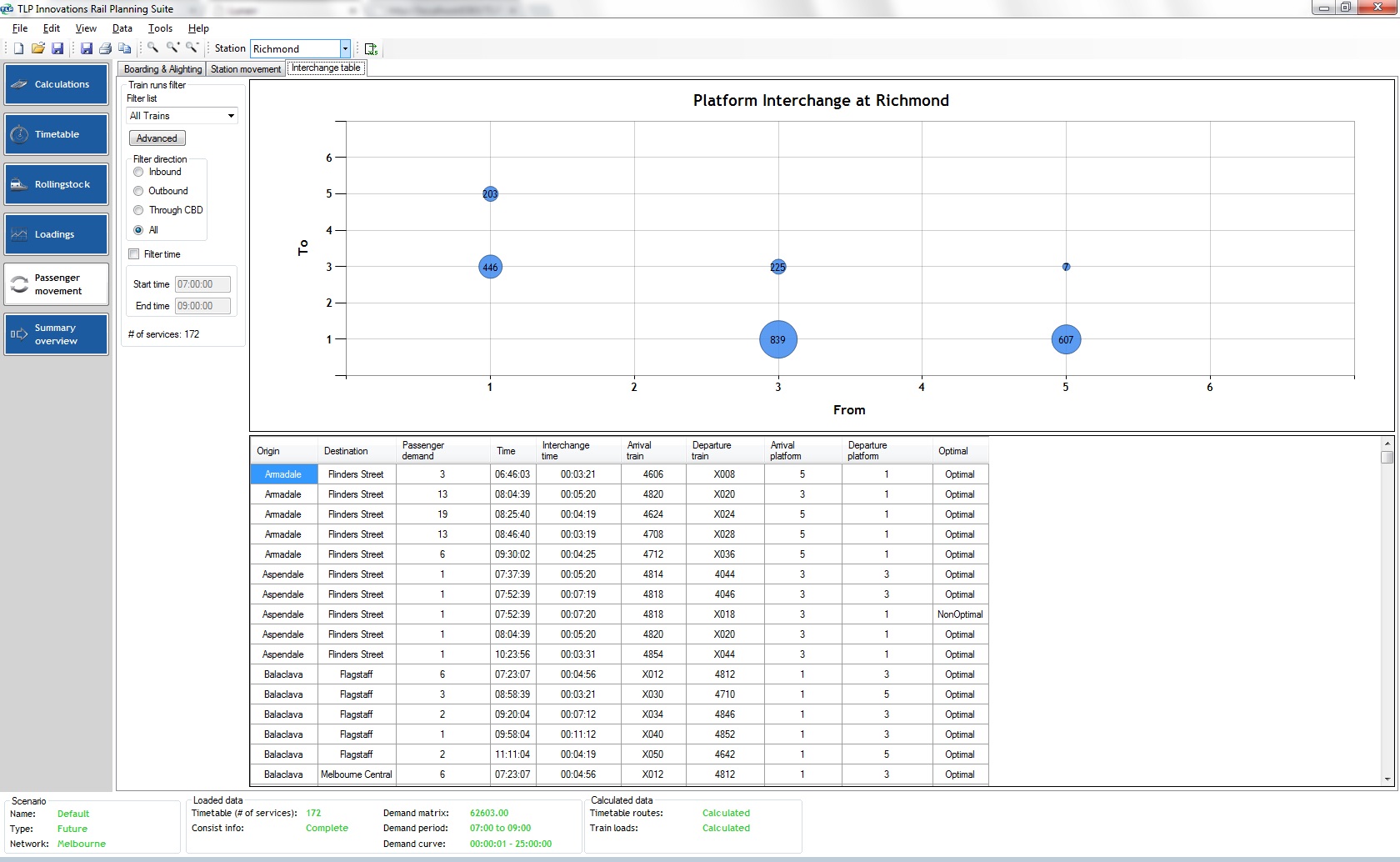Viewport: 1400px width, 862px height.
Task: Click the Print toolbar icon
Action: pos(105,48)
